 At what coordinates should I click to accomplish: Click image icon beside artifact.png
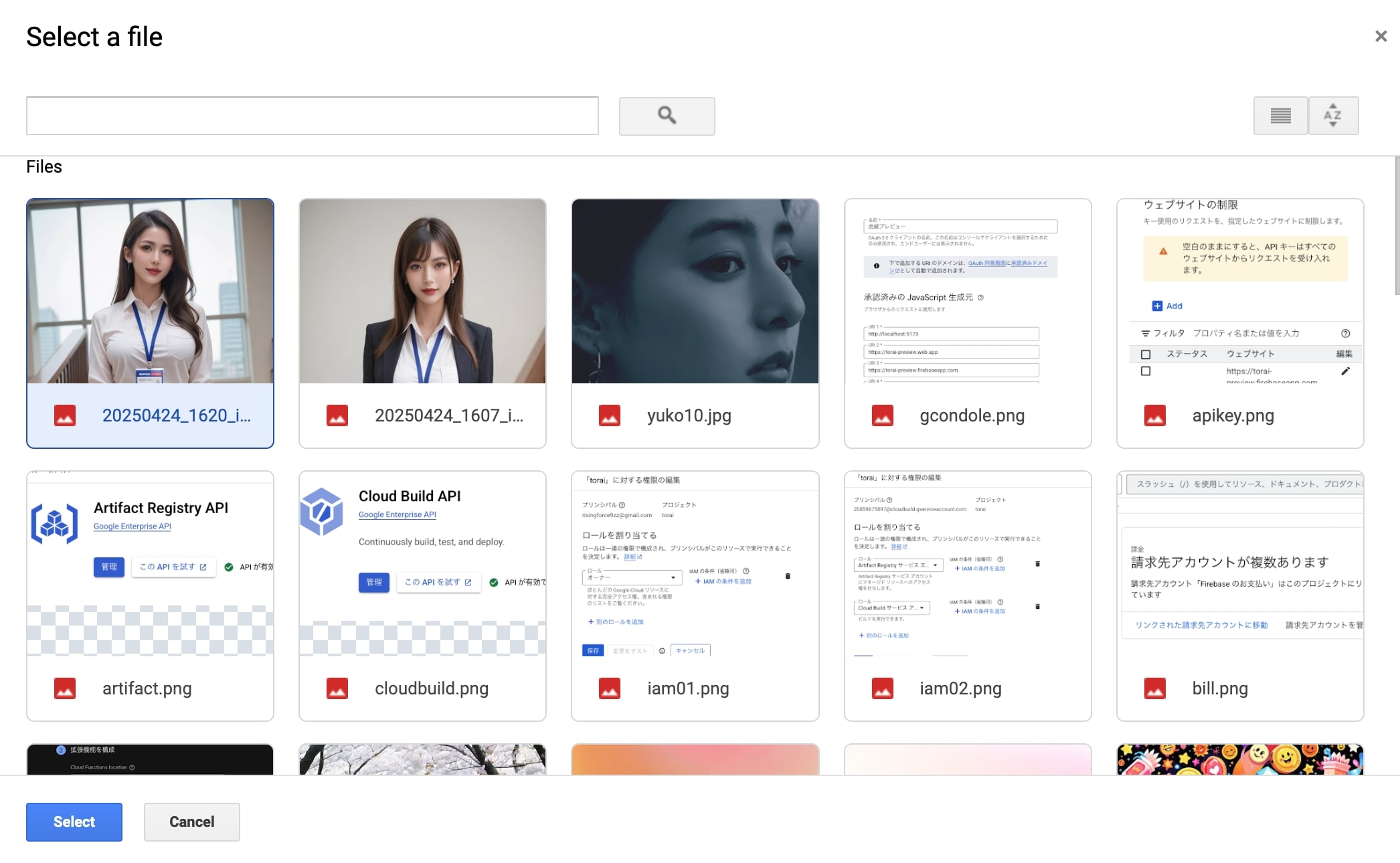click(x=65, y=688)
